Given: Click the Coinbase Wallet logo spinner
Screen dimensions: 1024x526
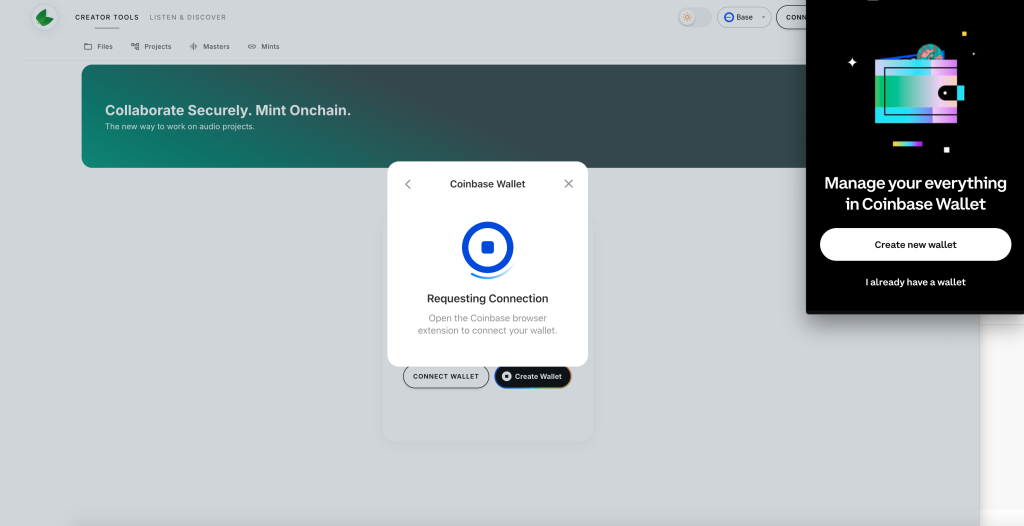Looking at the screenshot, I should (488, 250).
